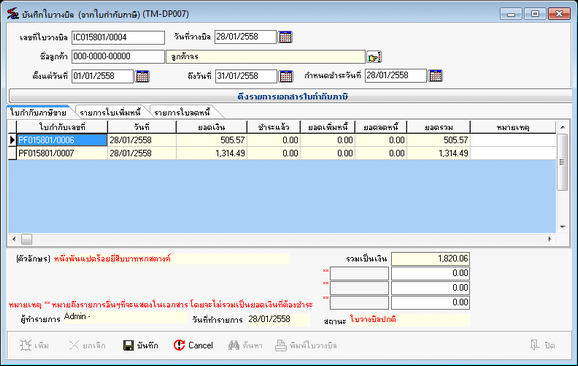Click the credit note amount column header
The width and height of the screenshot is (578, 366).
pyautogui.click(x=381, y=127)
